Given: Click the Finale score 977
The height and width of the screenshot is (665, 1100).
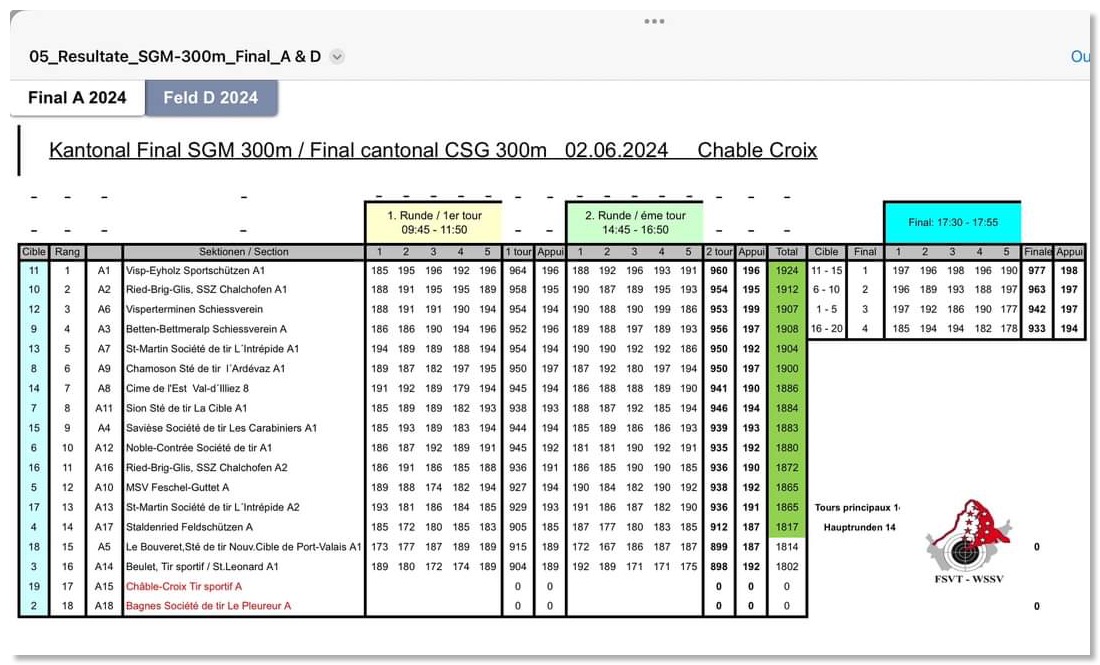Looking at the screenshot, I should (x=1037, y=271).
